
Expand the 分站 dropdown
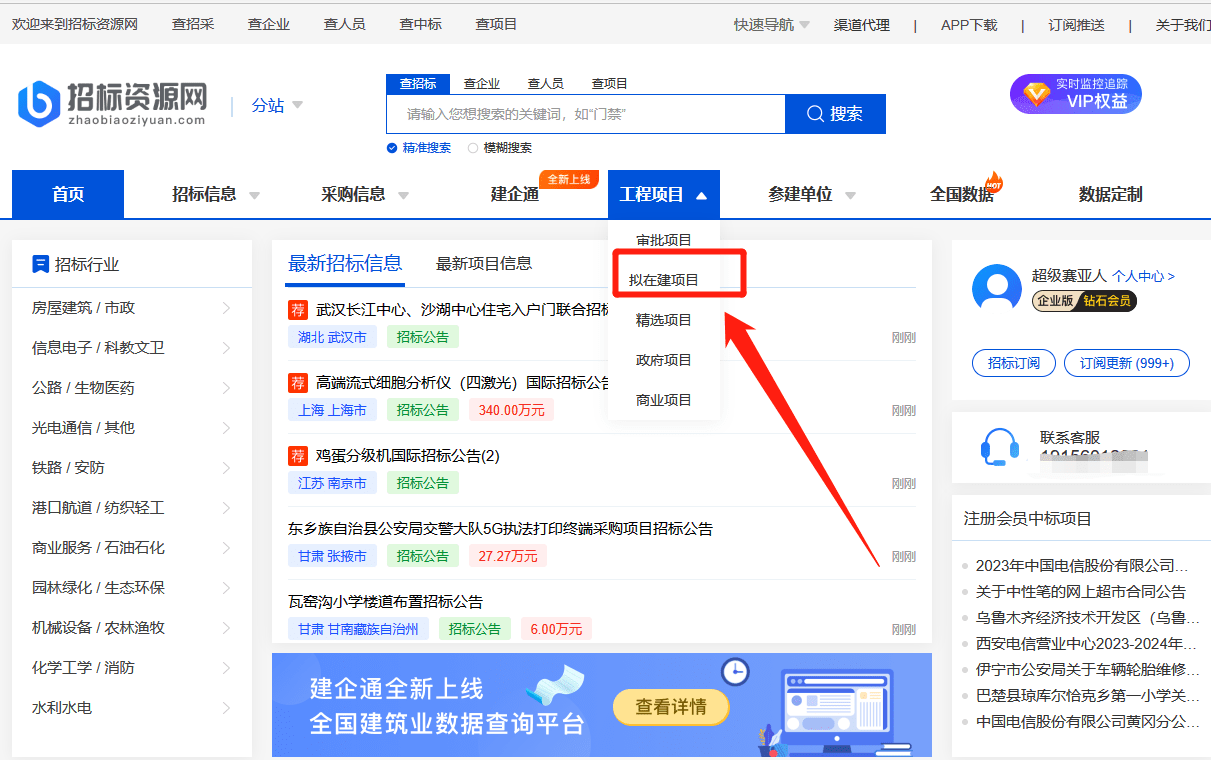[x=297, y=105]
